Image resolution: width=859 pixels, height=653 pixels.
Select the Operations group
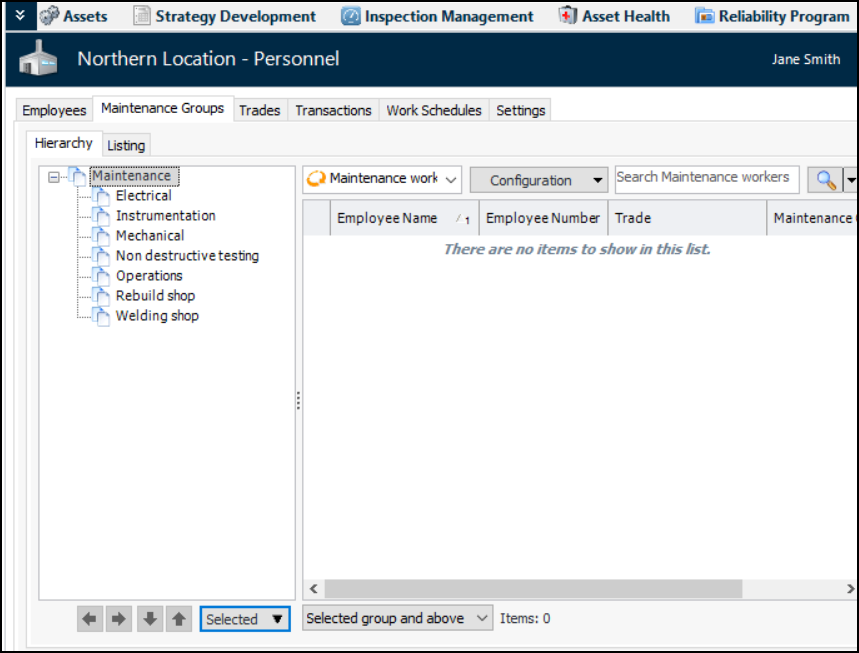pyautogui.click(x=149, y=276)
